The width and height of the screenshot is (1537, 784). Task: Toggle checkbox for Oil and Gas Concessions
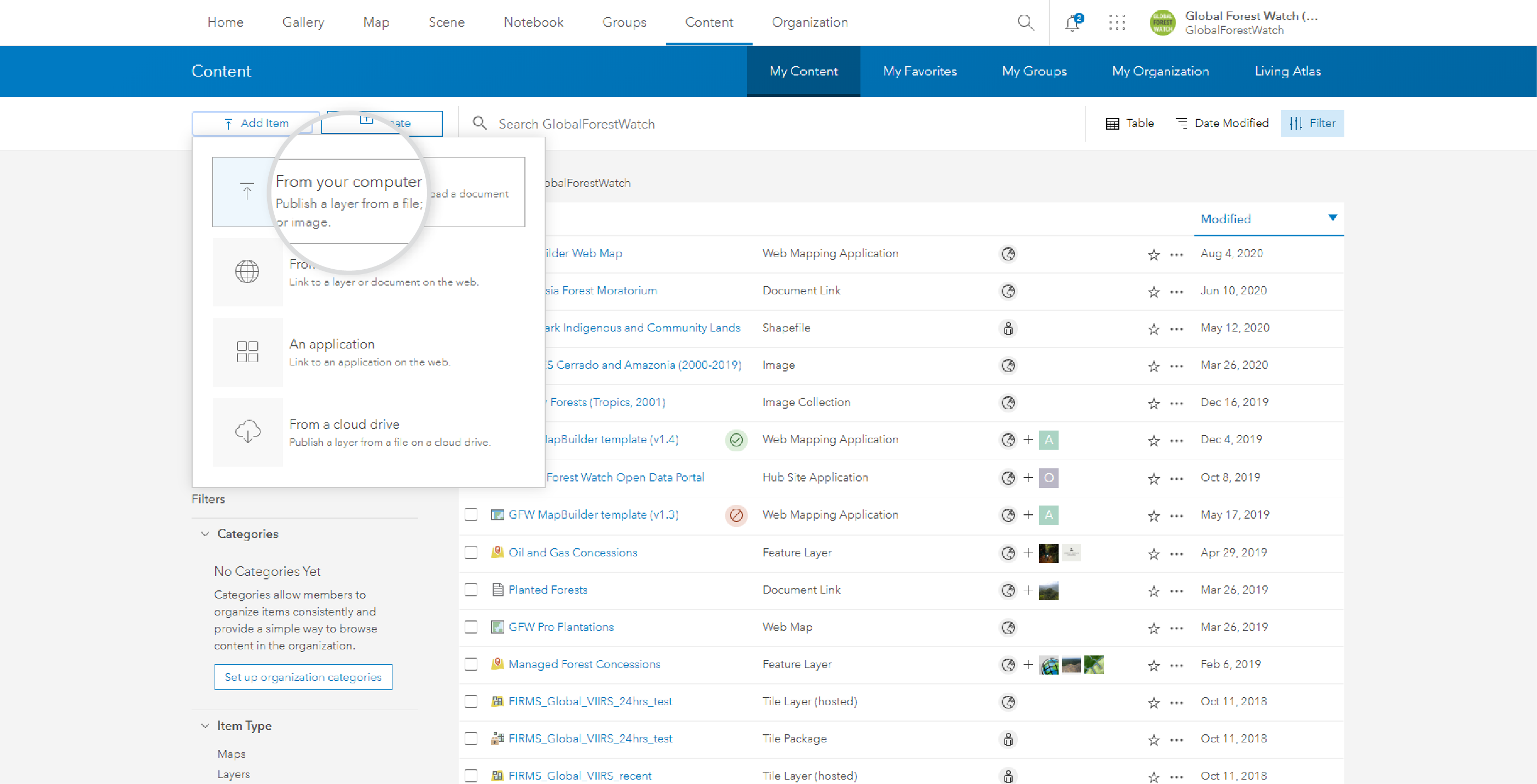pos(470,552)
